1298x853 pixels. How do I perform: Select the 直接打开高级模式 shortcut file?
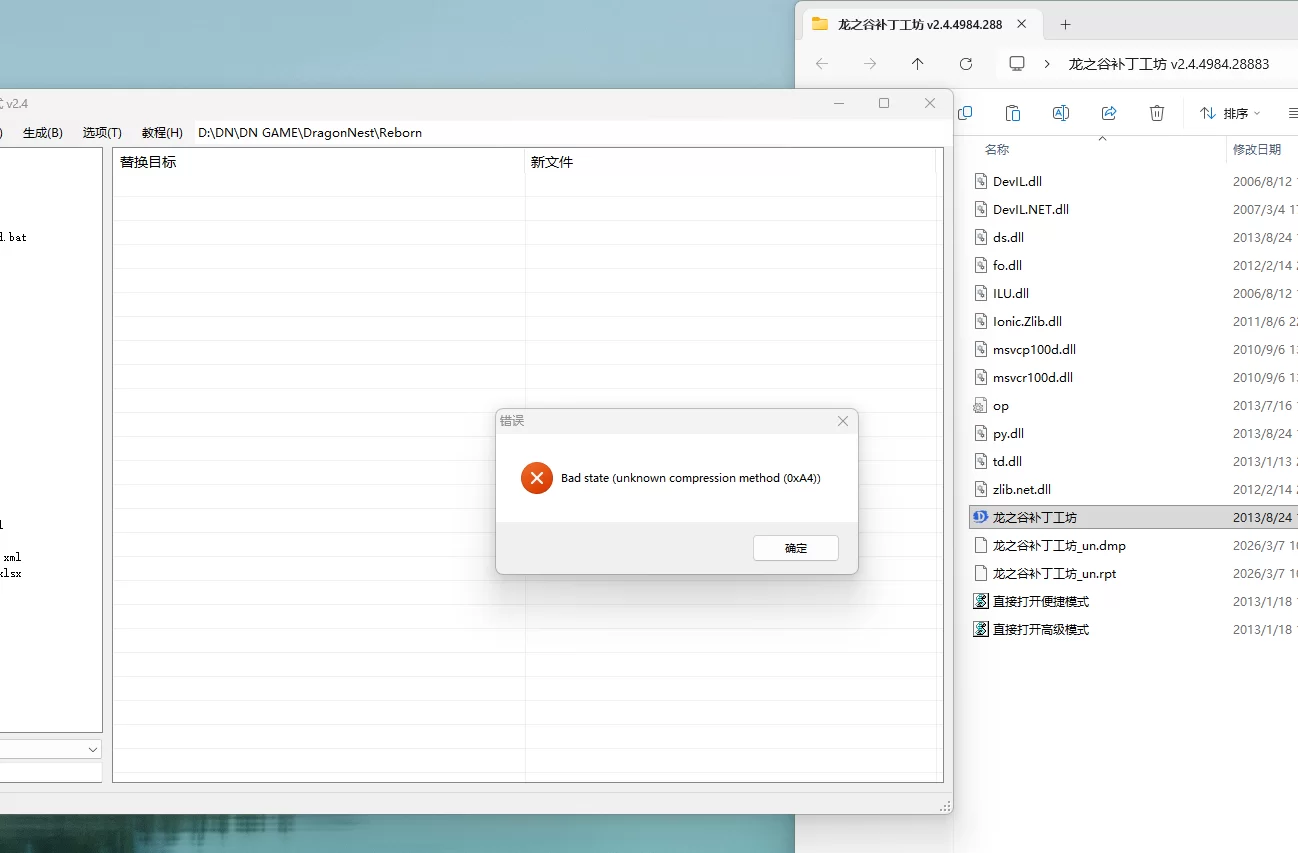click(x=1040, y=630)
